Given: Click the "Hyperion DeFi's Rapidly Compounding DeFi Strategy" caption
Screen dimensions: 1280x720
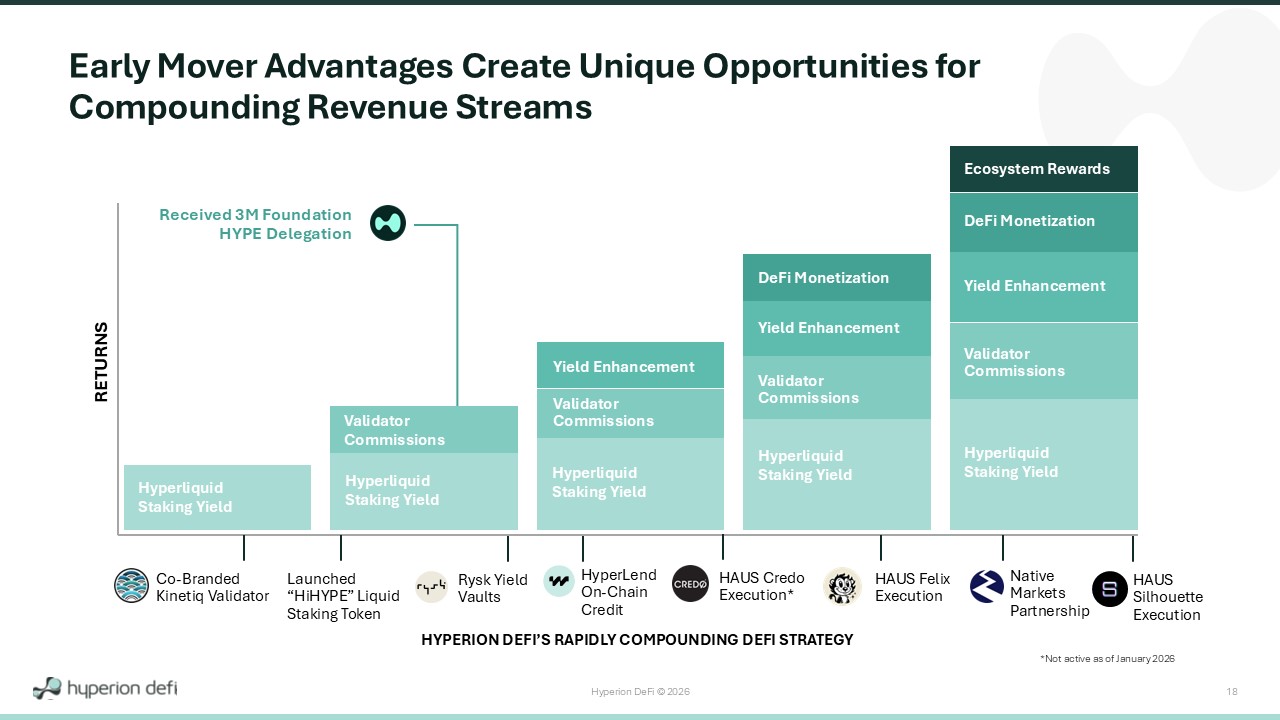Looking at the screenshot, I should [637, 640].
